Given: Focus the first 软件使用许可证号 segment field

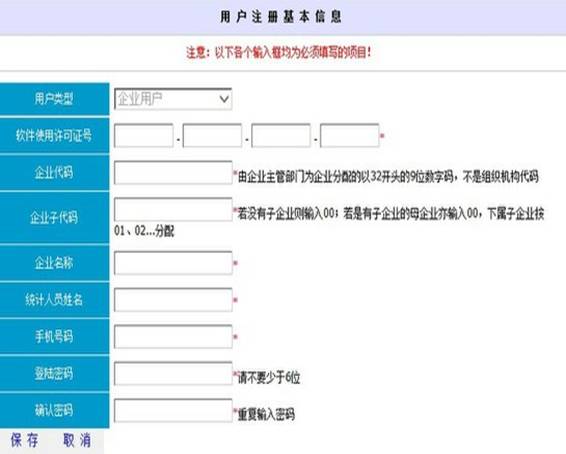Looking at the screenshot, I should pyautogui.click(x=144, y=135).
